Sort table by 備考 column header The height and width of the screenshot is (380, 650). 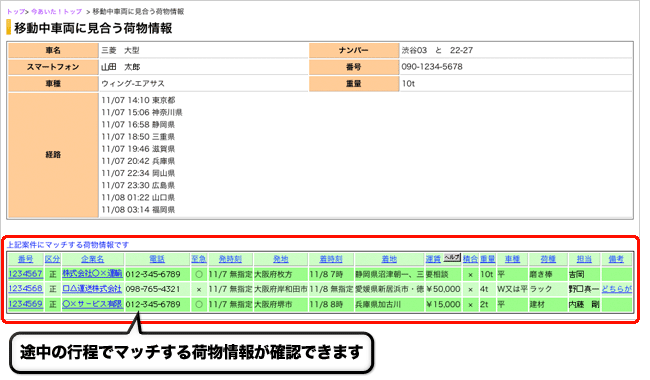[616, 259]
